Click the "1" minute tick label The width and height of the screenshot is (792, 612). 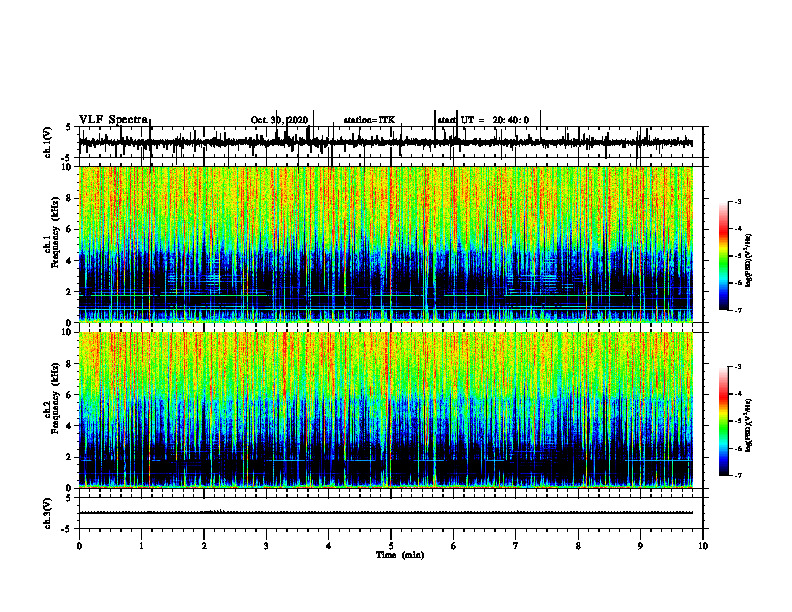point(141,546)
